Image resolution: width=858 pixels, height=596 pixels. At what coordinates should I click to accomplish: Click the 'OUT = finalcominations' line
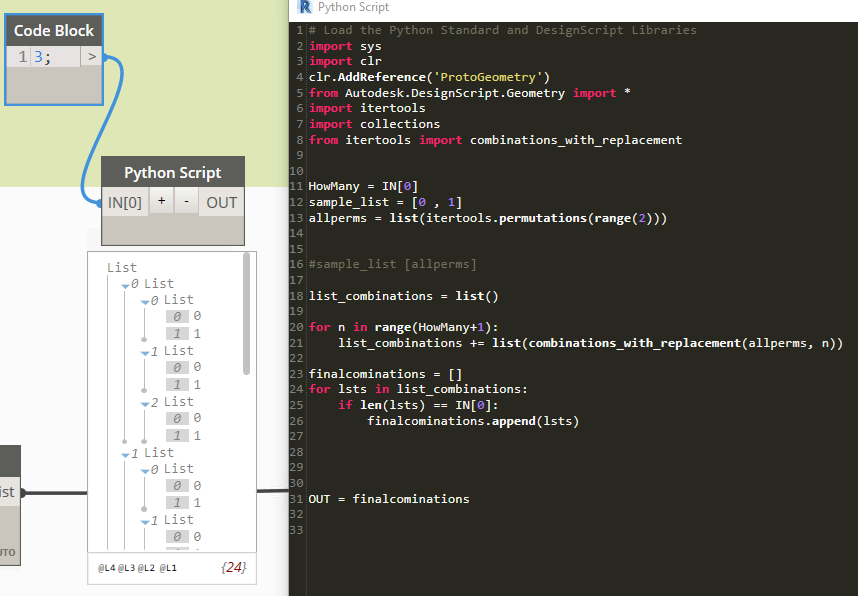(x=389, y=499)
